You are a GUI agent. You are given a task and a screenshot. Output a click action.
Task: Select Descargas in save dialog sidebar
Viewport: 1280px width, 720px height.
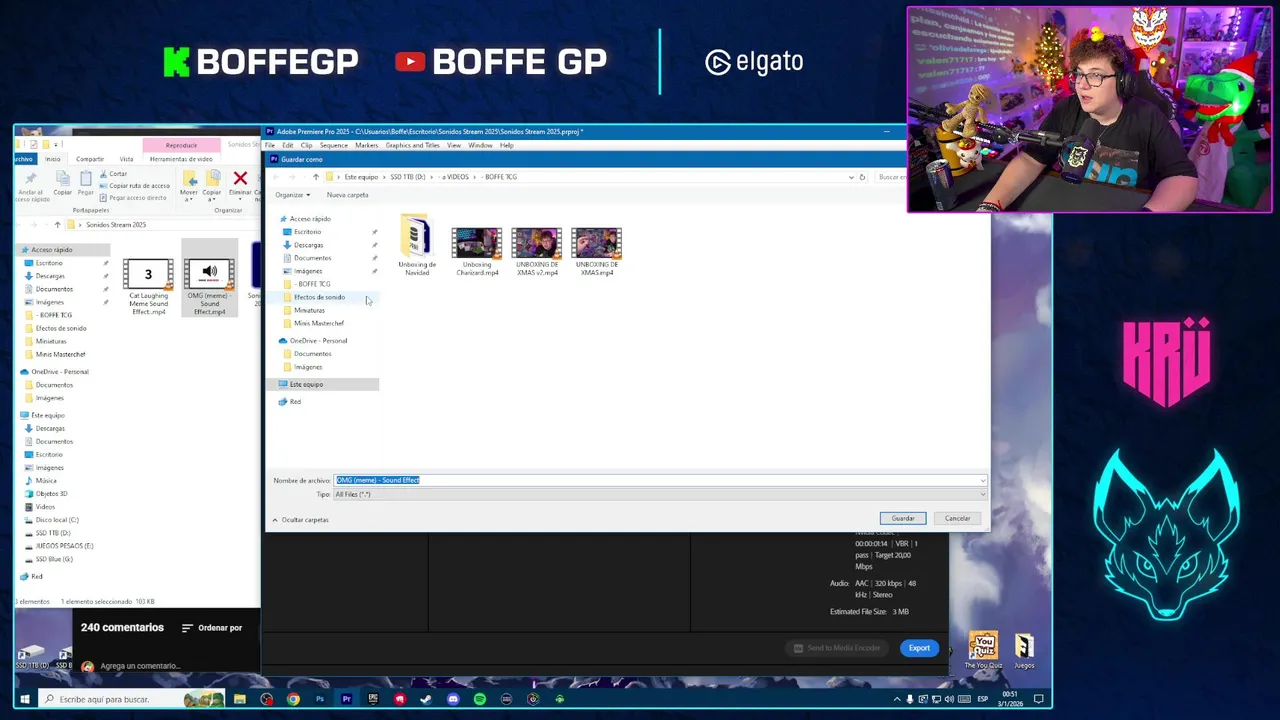(308, 245)
